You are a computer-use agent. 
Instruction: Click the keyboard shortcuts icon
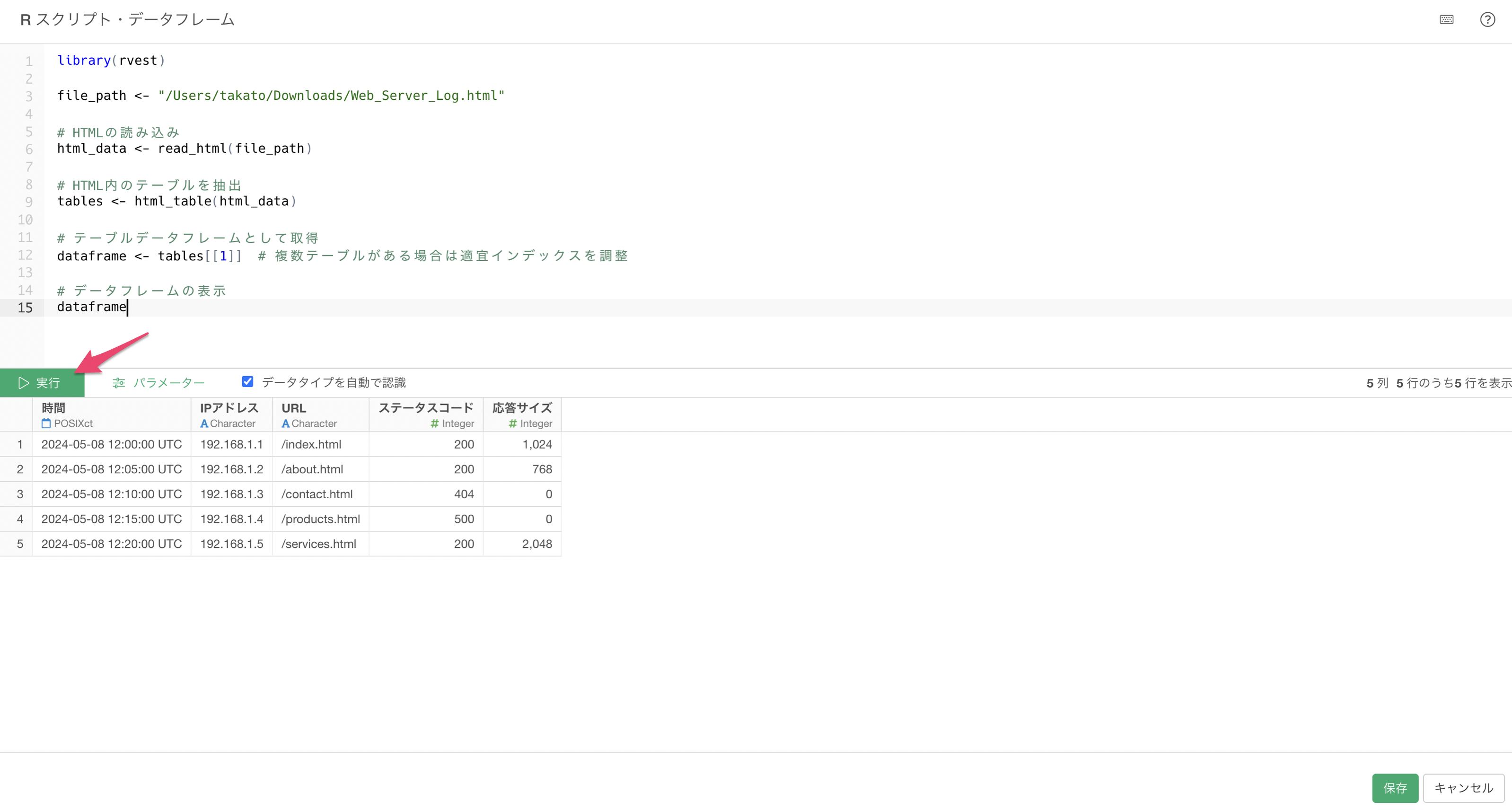click(x=1446, y=20)
